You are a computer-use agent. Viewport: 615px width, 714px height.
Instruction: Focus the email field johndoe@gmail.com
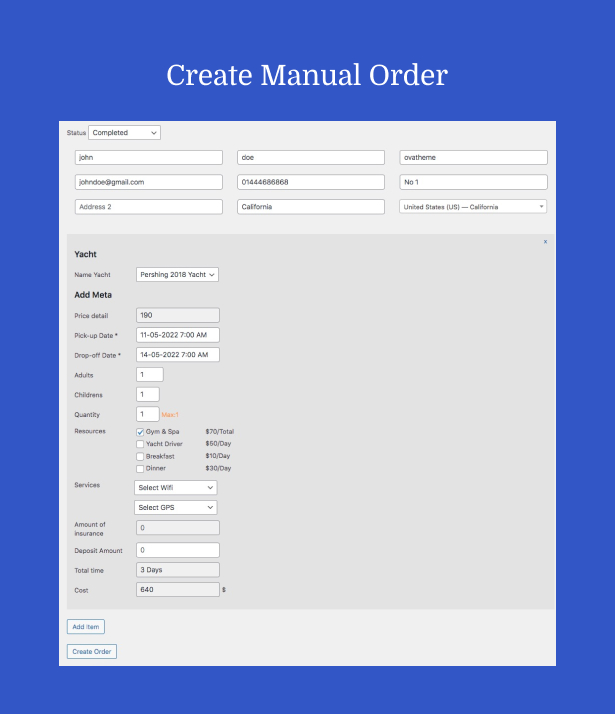[x=148, y=182]
